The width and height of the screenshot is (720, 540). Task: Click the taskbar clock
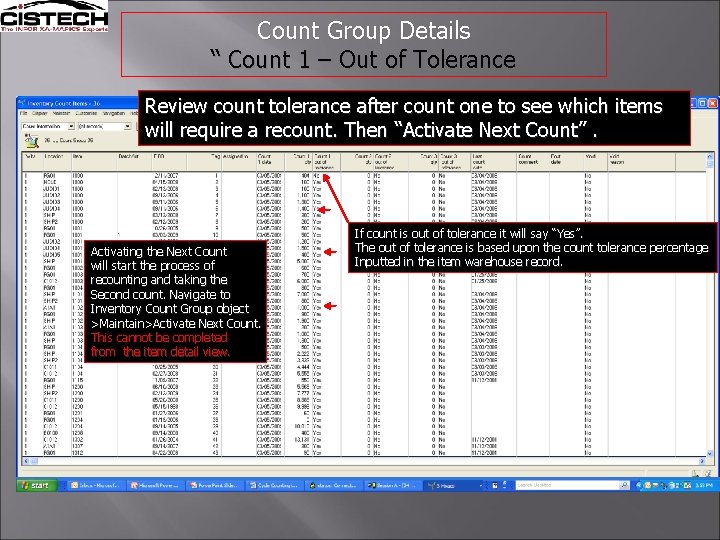(704, 485)
